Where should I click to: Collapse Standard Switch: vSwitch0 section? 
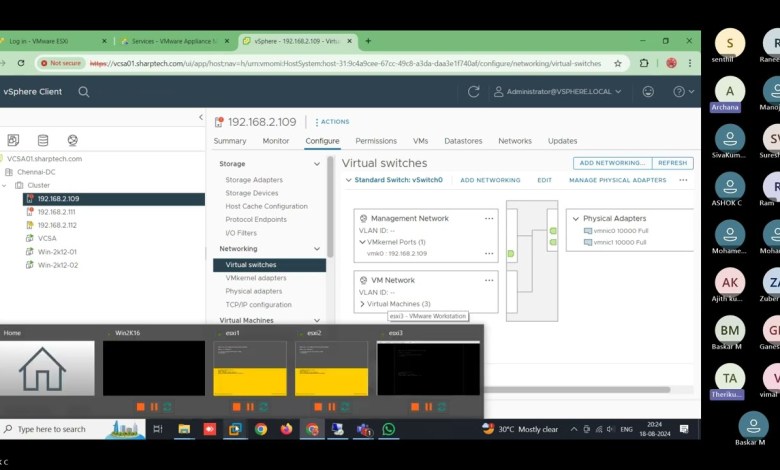coord(349,180)
